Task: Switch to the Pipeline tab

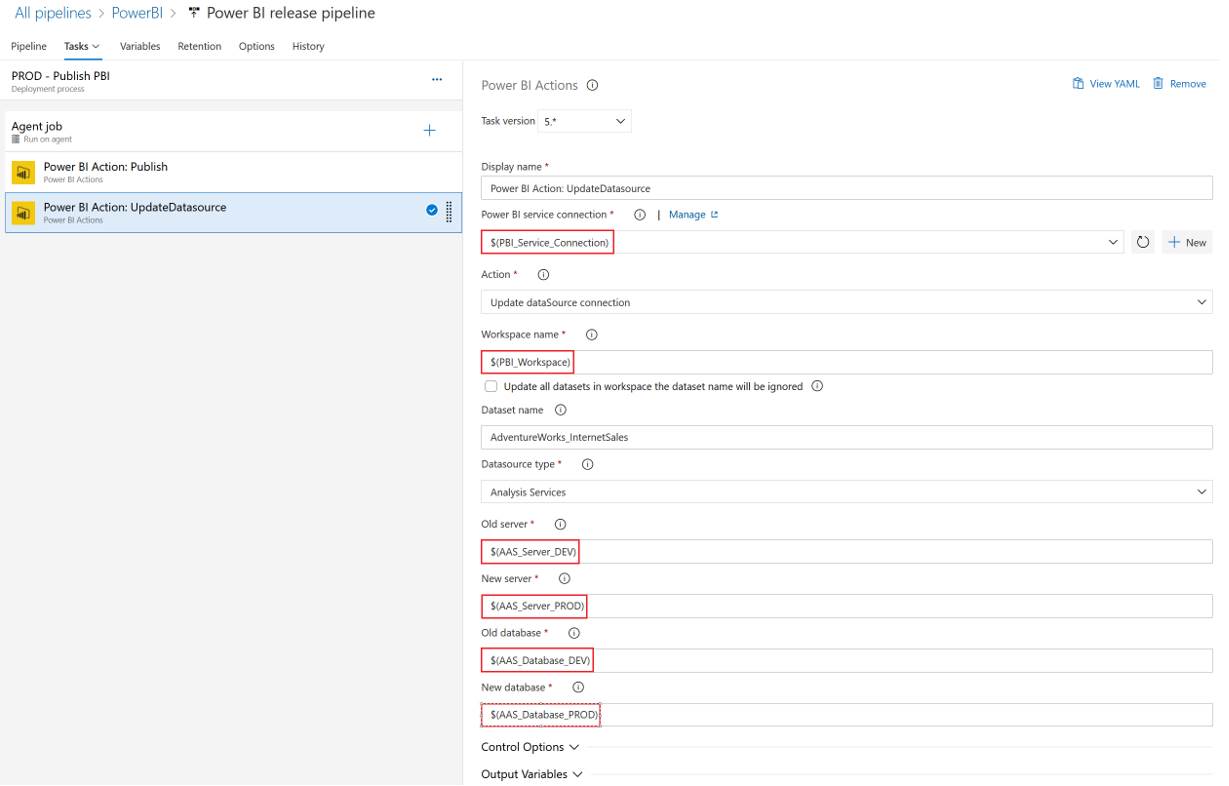Action: point(29,46)
